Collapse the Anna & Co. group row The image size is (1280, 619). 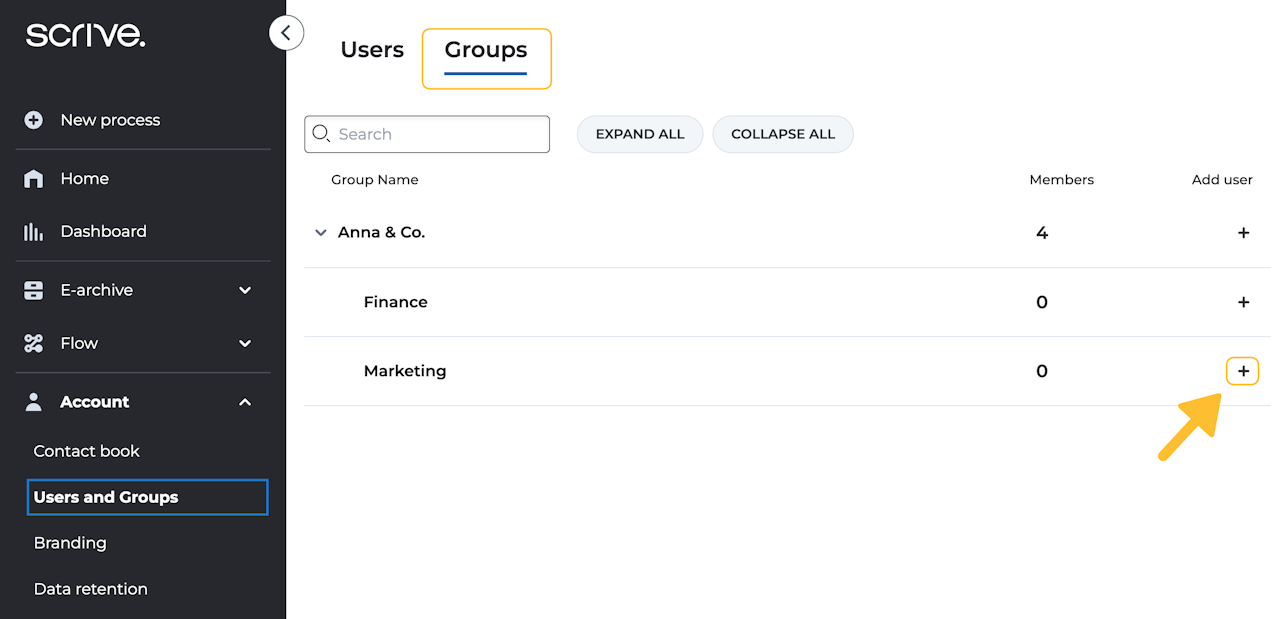(321, 233)
